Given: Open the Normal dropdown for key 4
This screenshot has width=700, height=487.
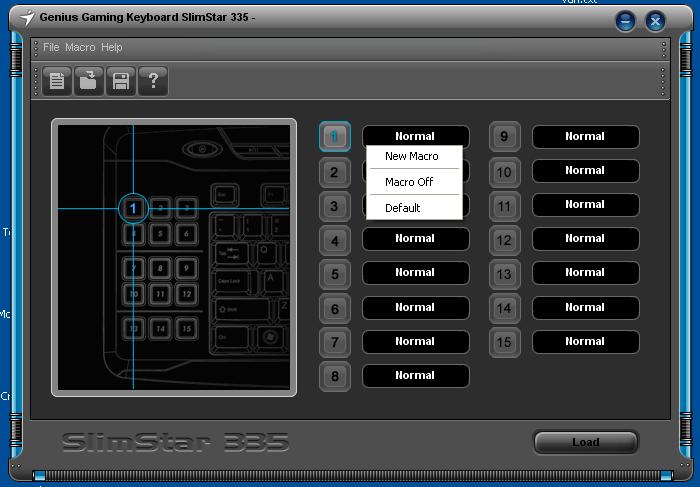Looking at the screenshot, I should [x=415, y=239].
